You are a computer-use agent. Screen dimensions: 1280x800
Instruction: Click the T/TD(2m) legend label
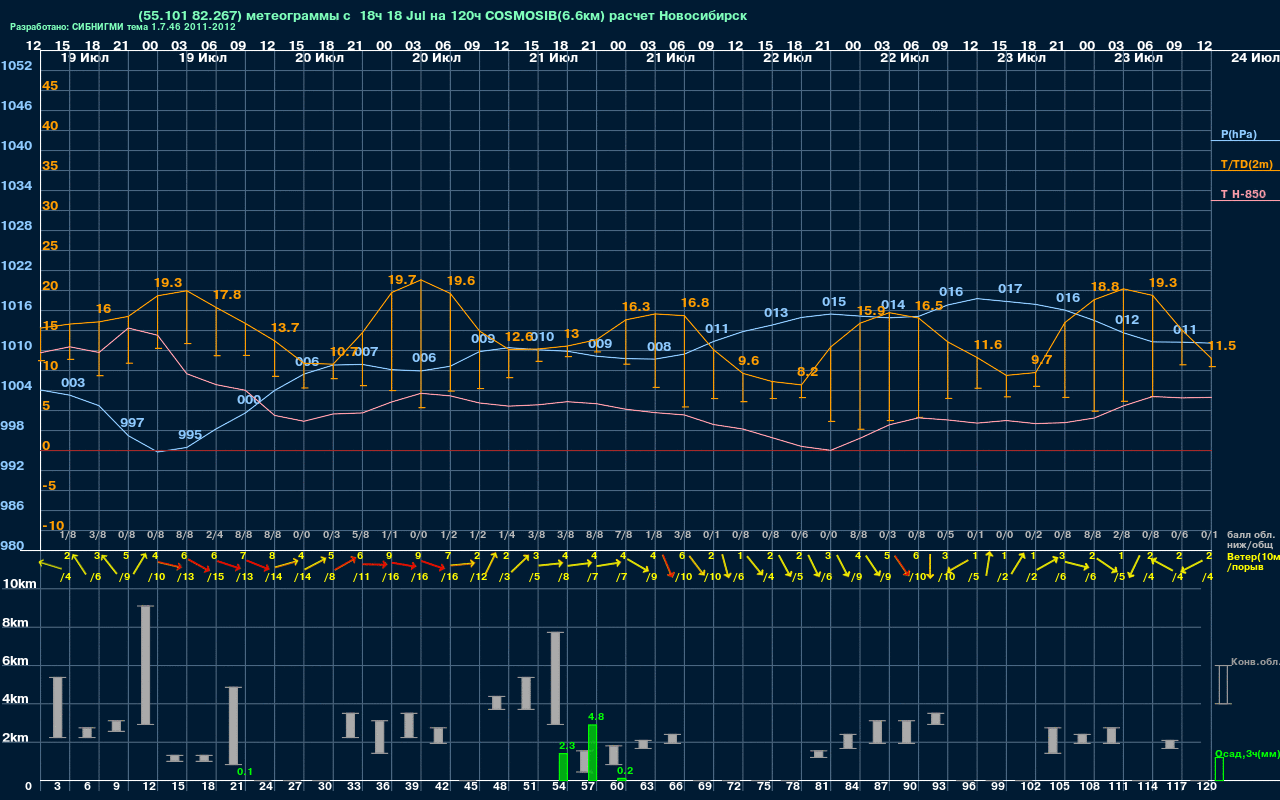point(1246,164)
